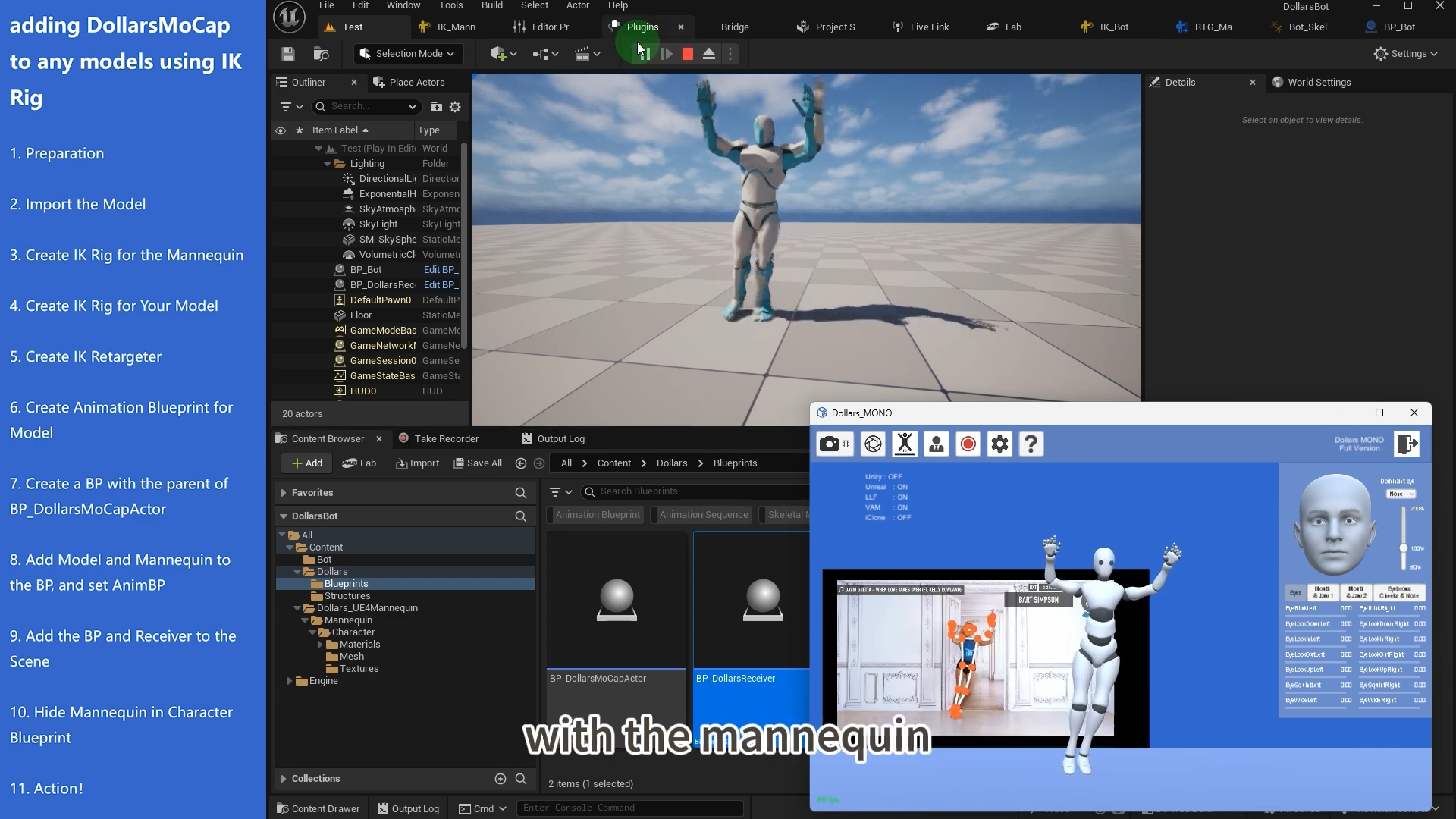Click the red record button in Dollars_MONO
Viewport: 1456px width, 819px height.
(x=968, y=444)
